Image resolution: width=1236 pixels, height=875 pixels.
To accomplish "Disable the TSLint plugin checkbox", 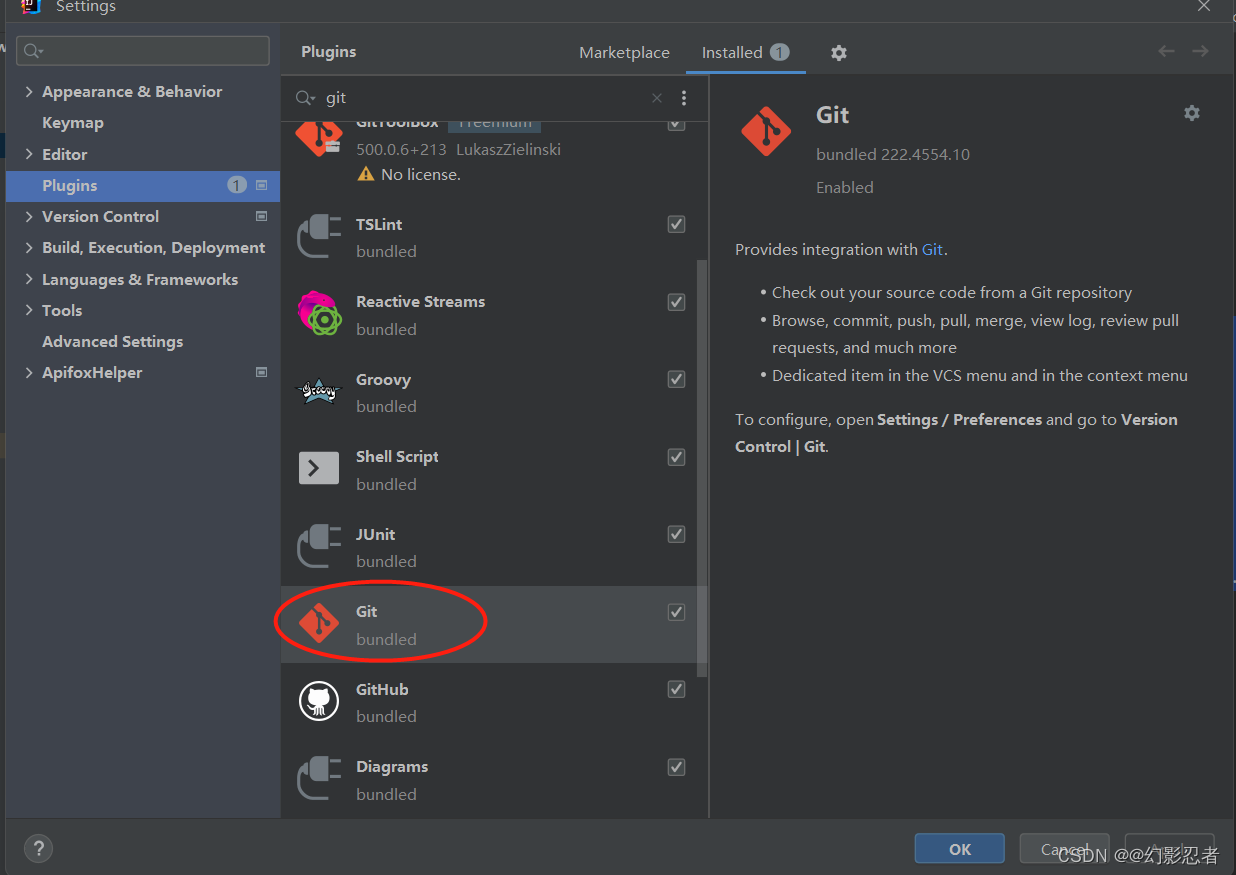I will (x=677, y=224).
